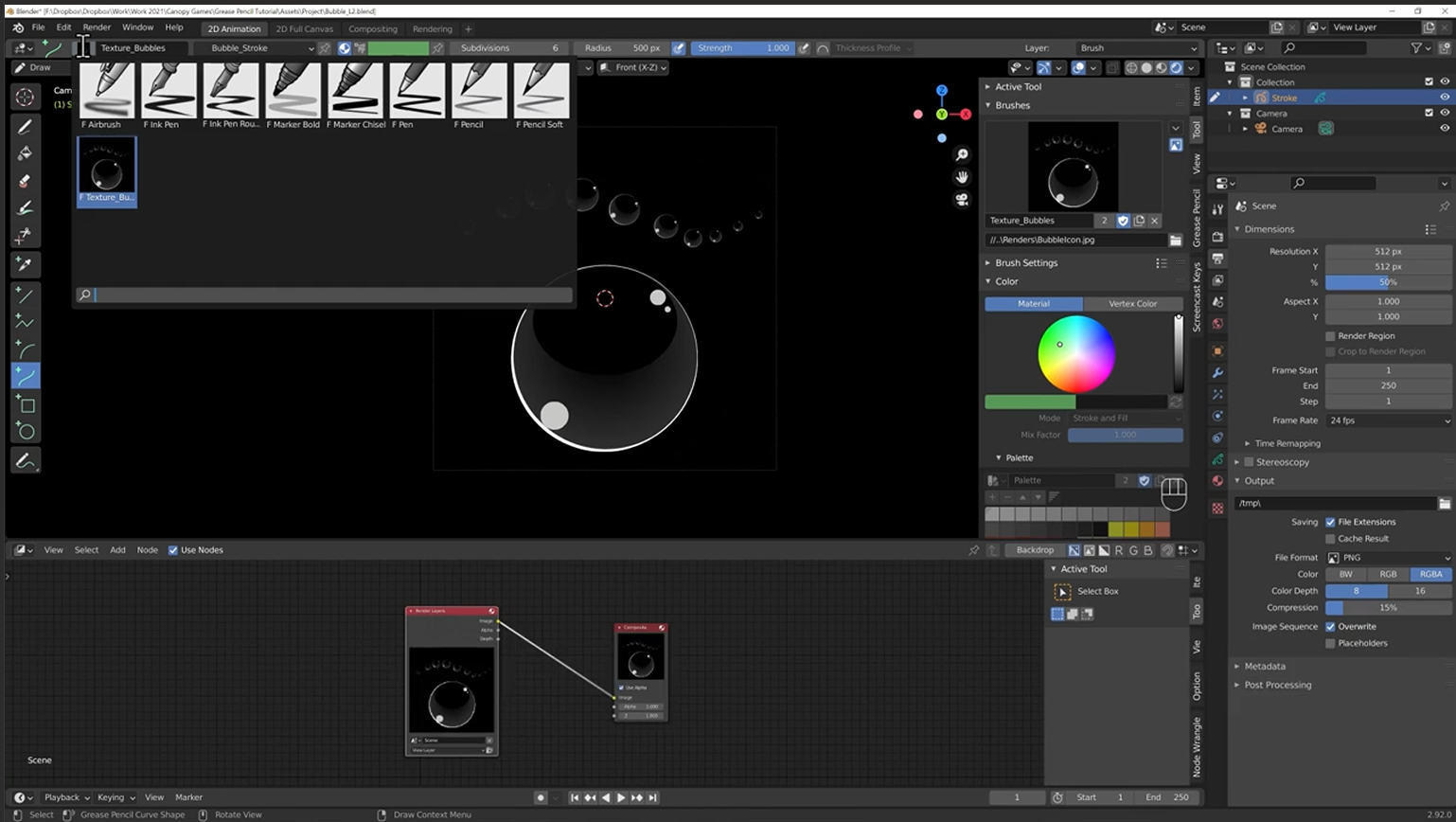Screen dimensions: 1456x822
Task: Expand the Metadata section
Action: point(1264,667)
